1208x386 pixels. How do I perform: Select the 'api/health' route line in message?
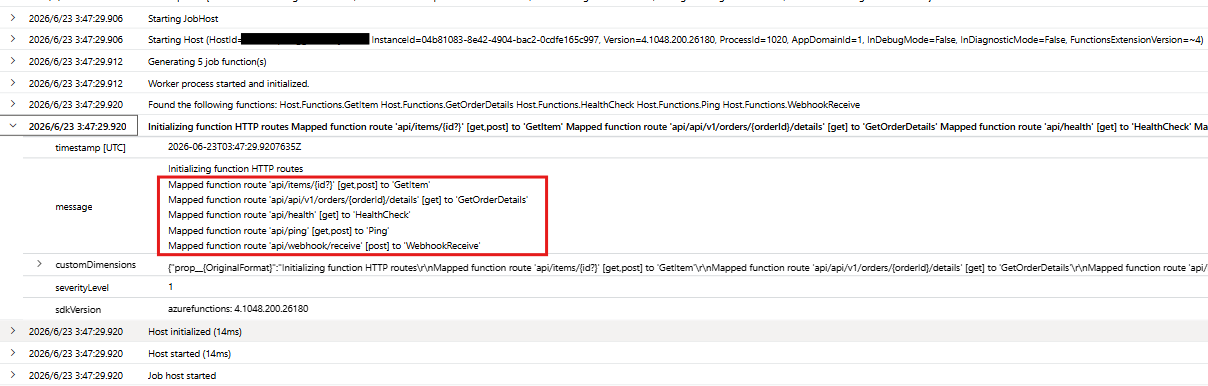(289, 215)
